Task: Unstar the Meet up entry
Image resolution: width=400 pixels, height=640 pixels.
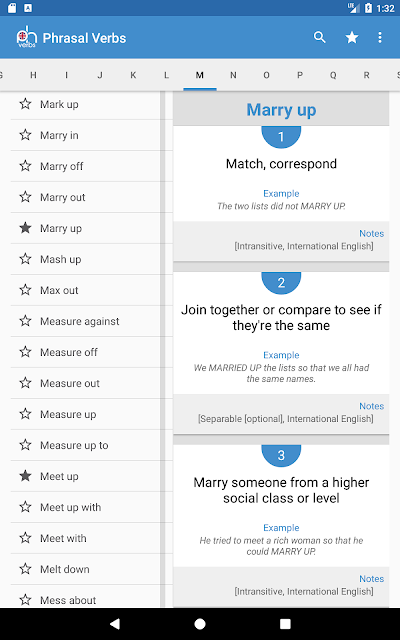Action: (x=25, y=476)
